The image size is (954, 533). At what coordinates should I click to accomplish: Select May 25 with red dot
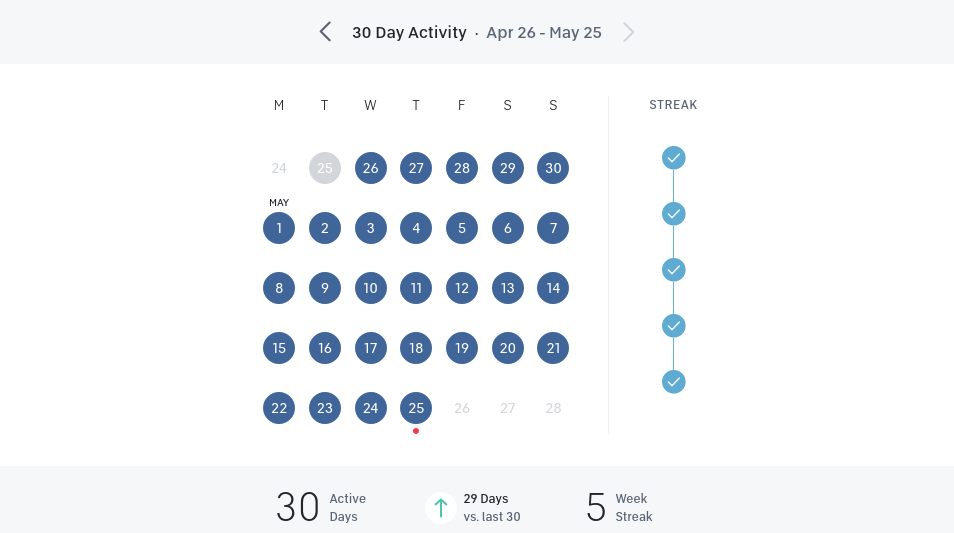tap(416, 408)
